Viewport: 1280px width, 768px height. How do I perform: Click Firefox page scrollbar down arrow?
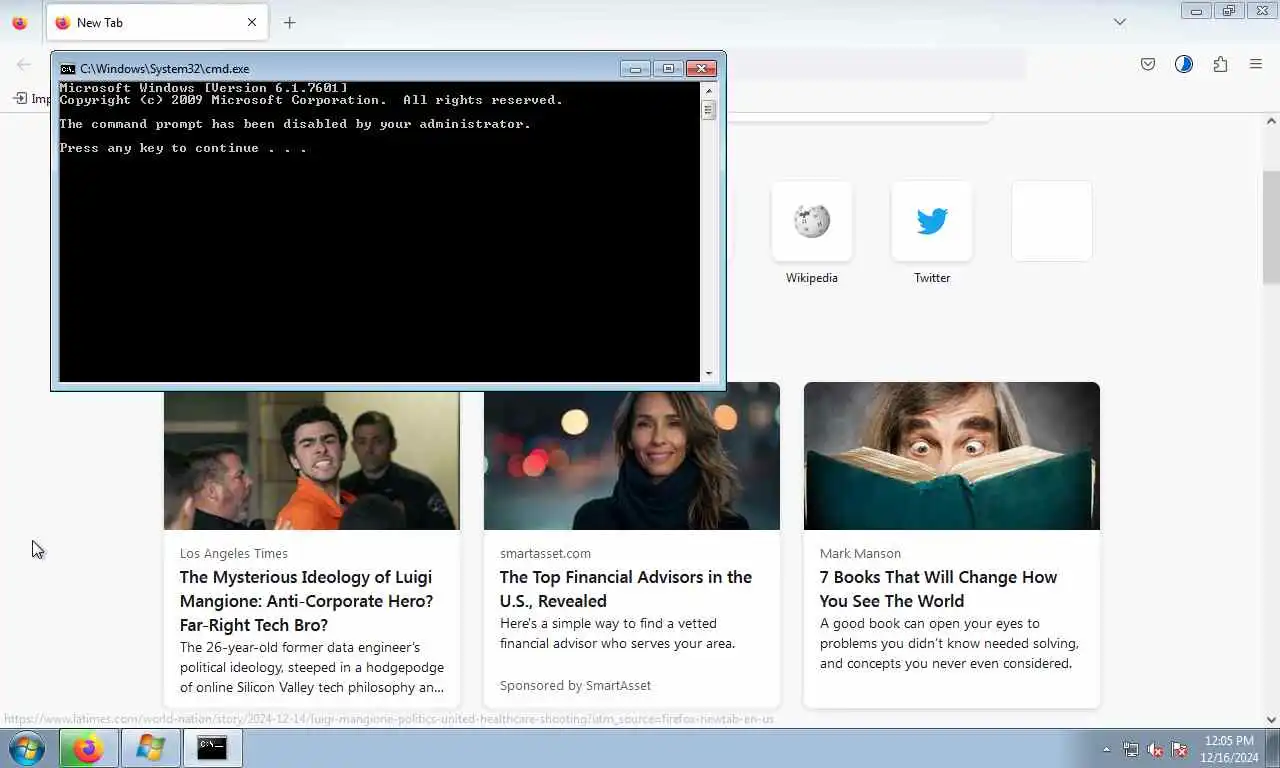1271,719
